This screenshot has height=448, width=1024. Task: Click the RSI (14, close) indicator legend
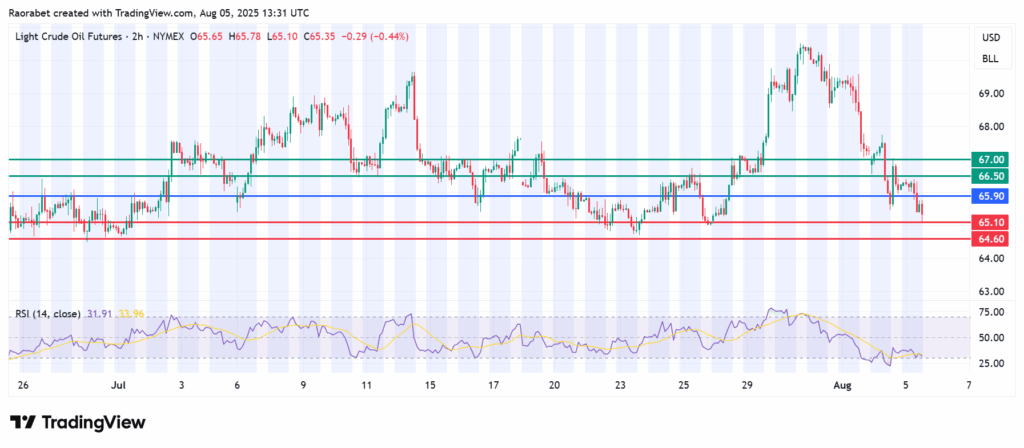click(50, 314)
